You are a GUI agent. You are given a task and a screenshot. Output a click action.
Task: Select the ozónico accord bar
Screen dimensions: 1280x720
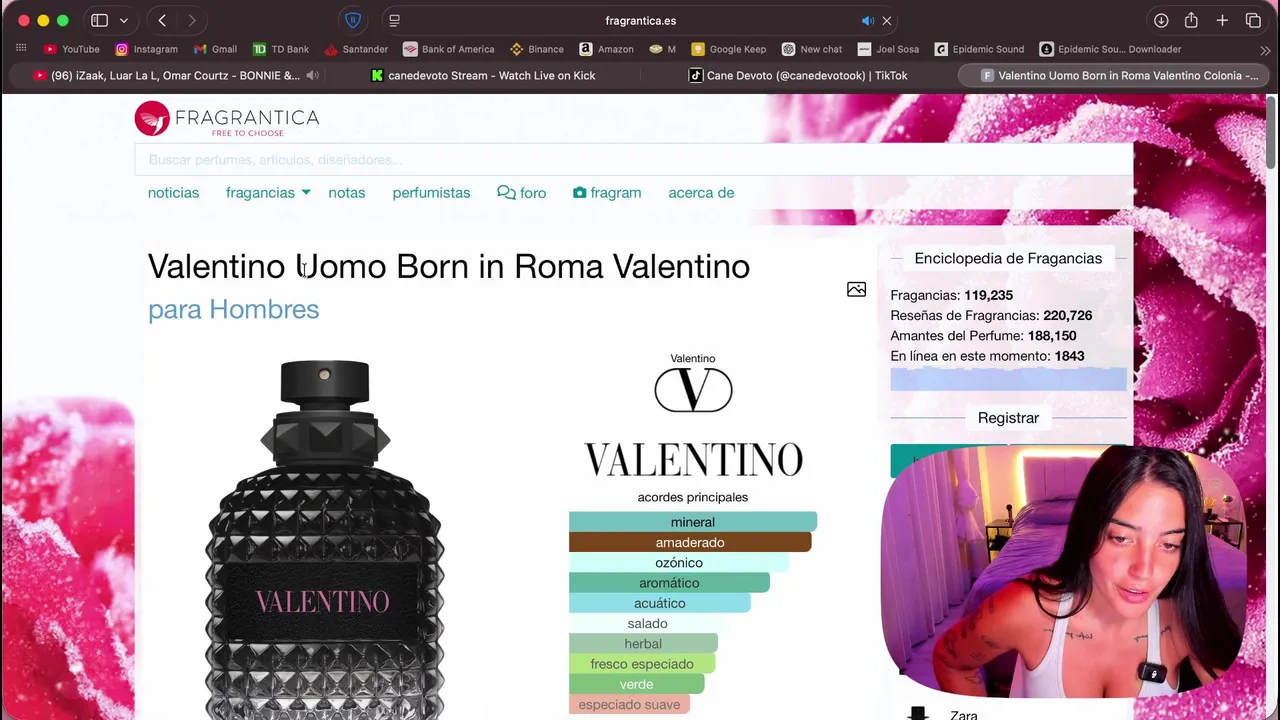(x=679, y=563)
